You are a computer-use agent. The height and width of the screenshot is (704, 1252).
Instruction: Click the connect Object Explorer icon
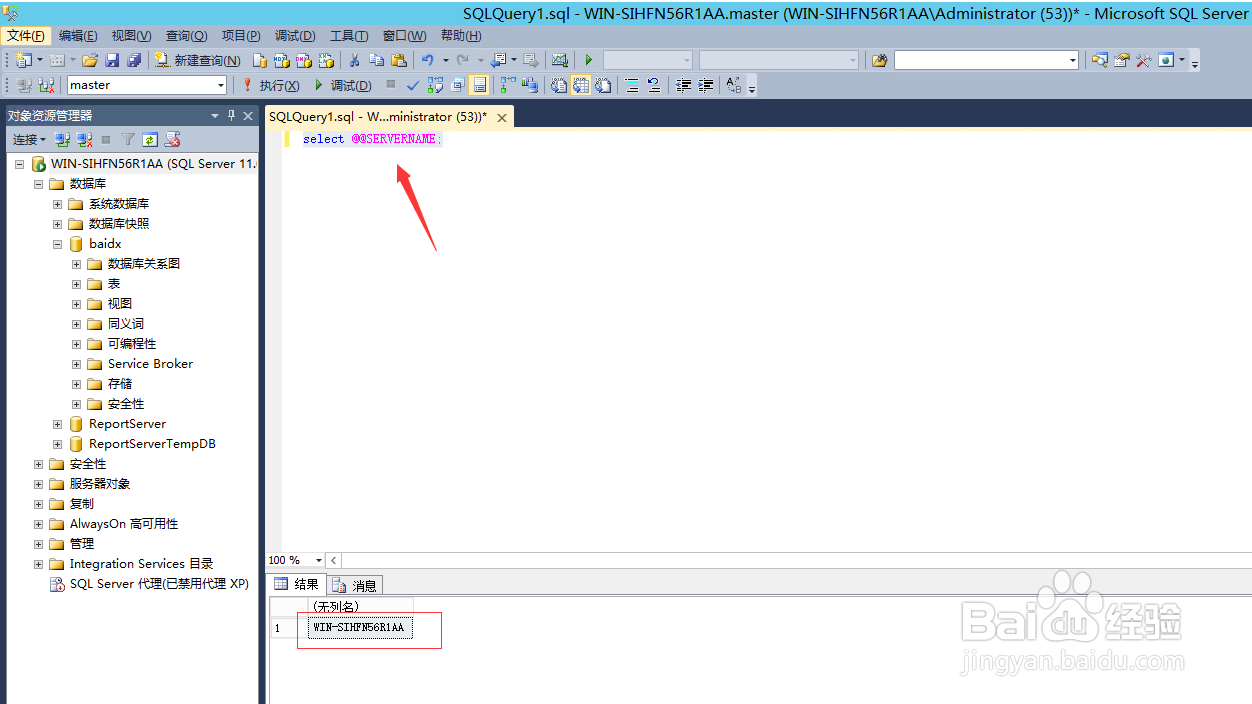coord(62,139)
